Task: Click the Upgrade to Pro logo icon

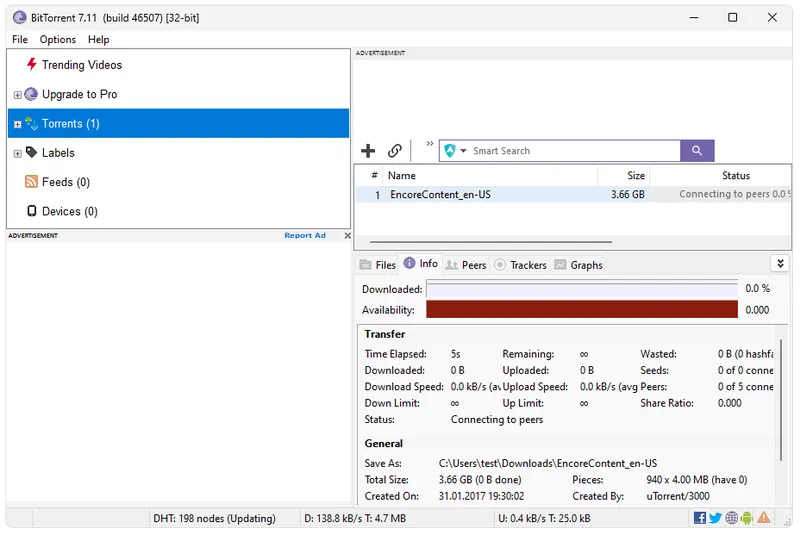Action: coord(31,94)
